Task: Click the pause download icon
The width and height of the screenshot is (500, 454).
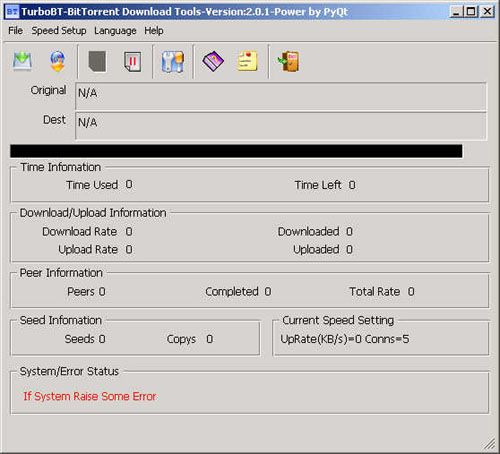Action: point(132,61)
